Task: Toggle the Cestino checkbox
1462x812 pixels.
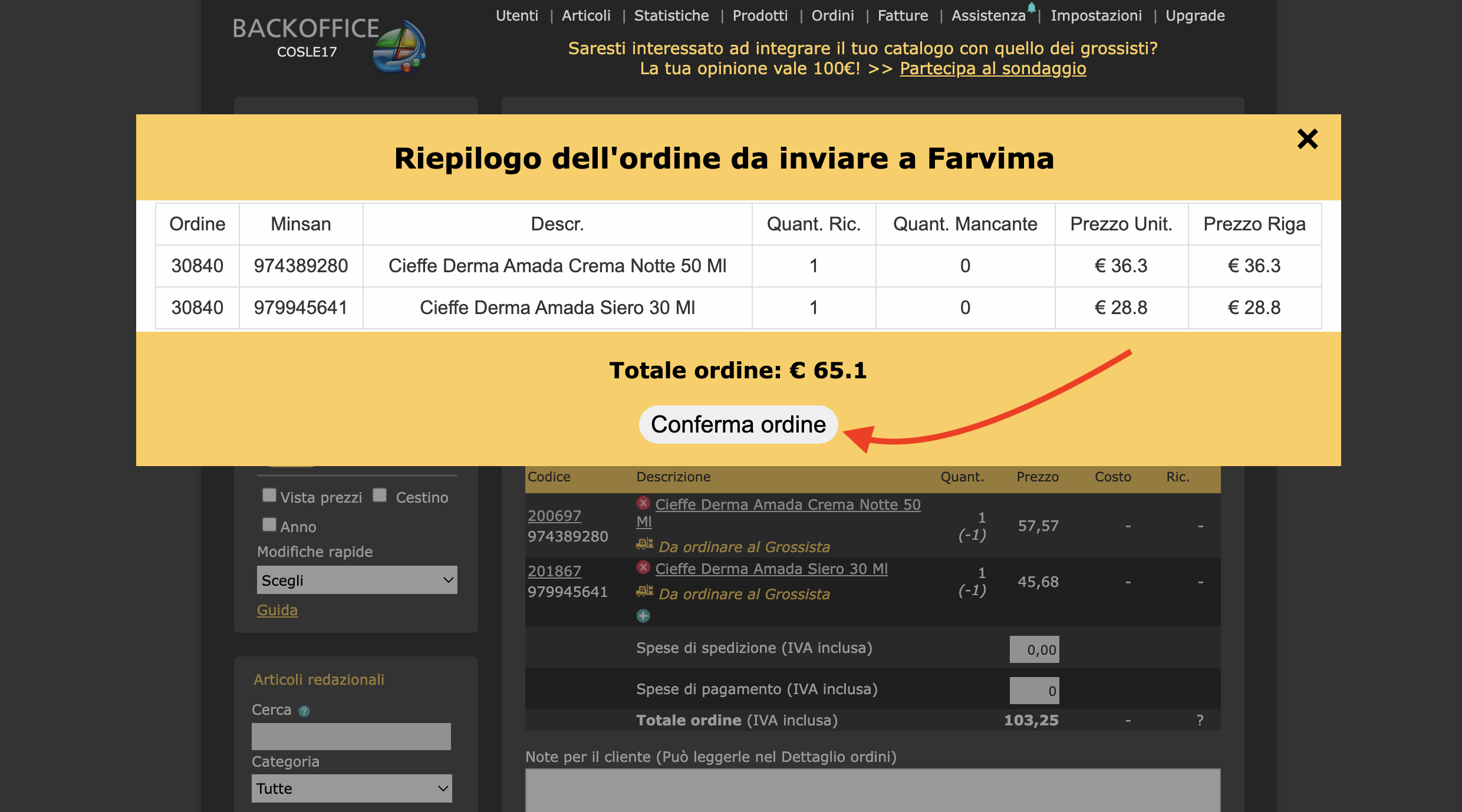Action: (380, 496)
